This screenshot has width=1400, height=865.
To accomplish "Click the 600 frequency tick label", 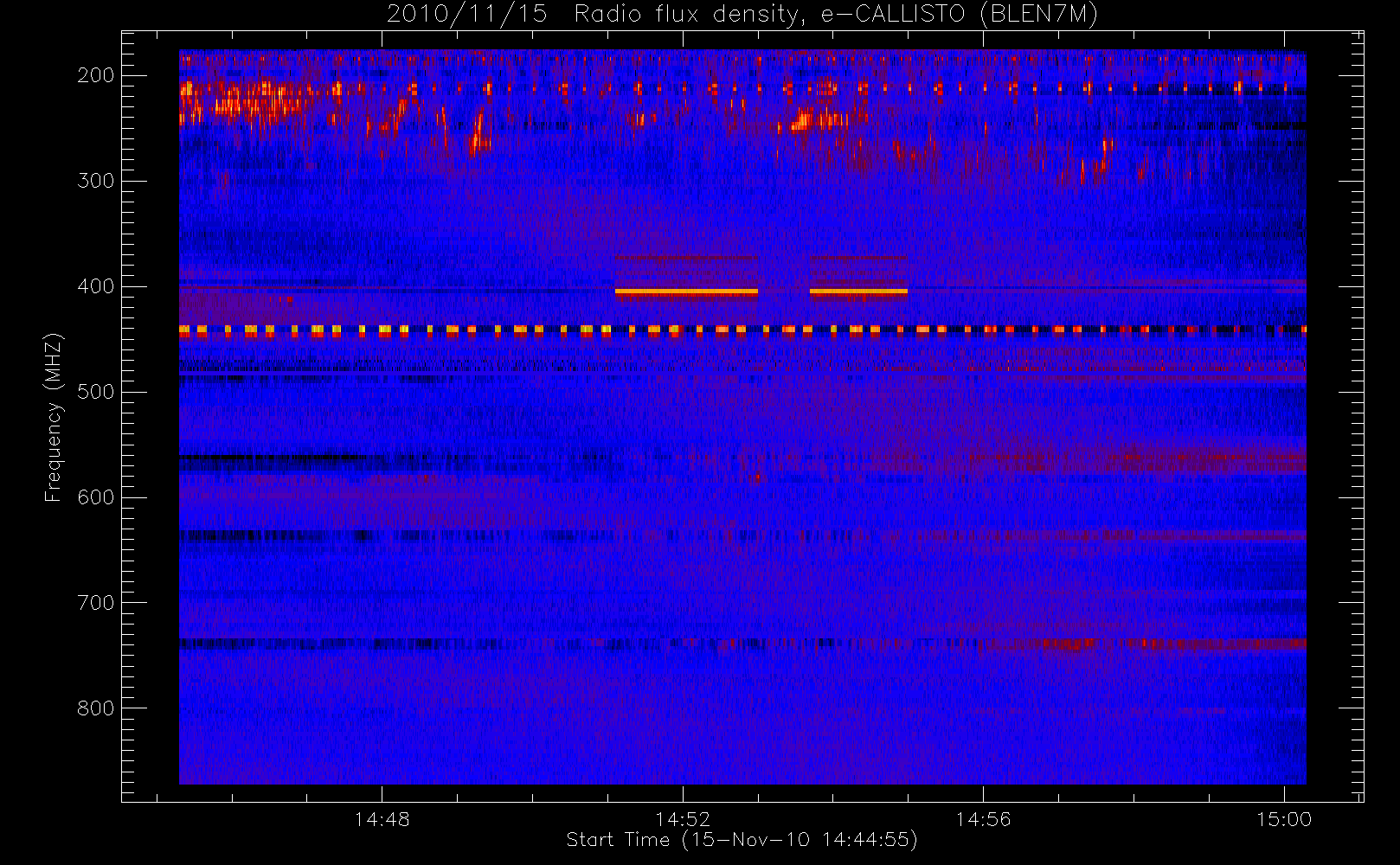I will click(x=95, y=497).
